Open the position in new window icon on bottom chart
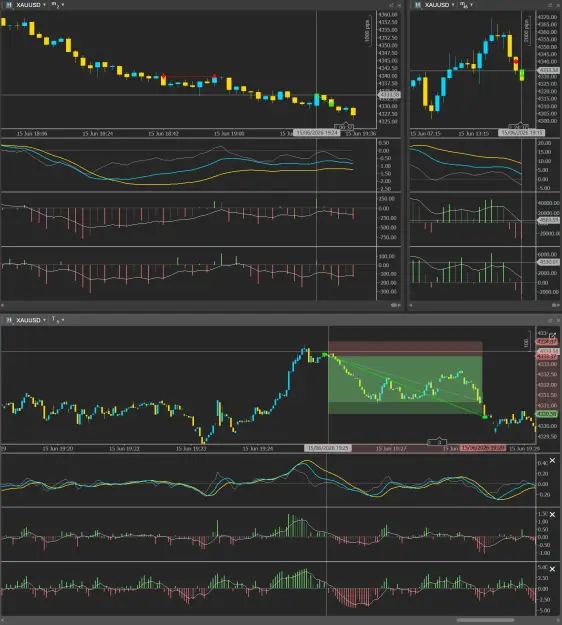The width and height of the screenshot is (562, 625). [552, 336]
